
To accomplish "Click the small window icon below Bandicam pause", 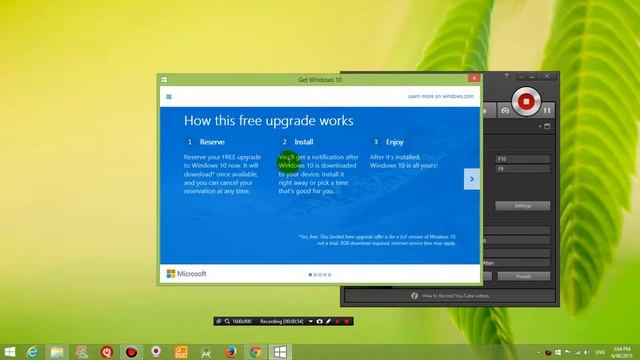I will click(x=547, y=127).
